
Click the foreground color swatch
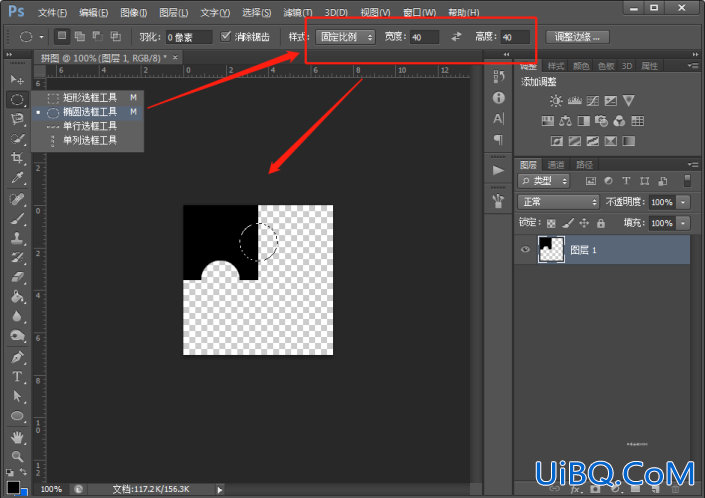click(13, 487)
